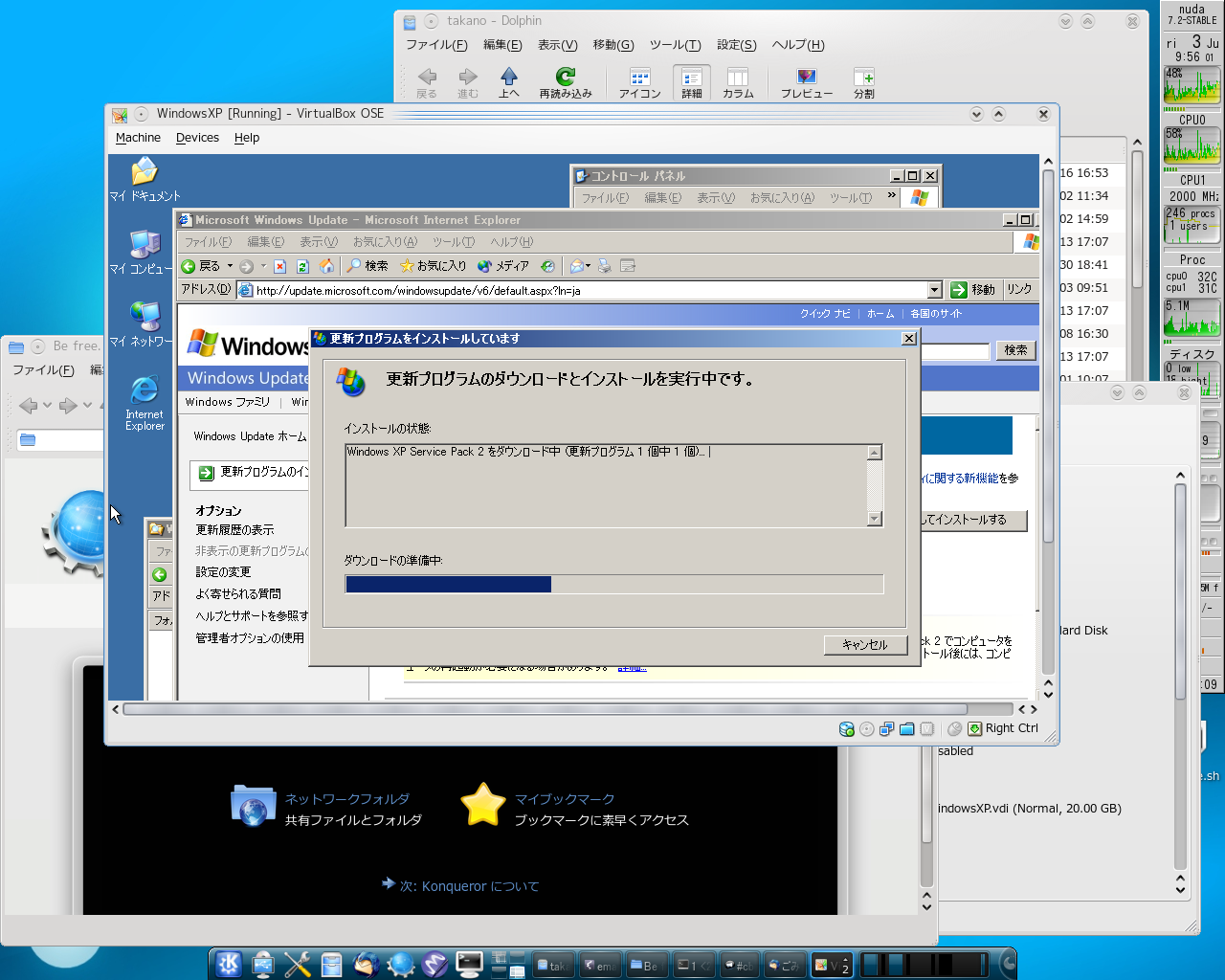Click Dolphin's Up (上へ) arrow icon

coord(509,82)
